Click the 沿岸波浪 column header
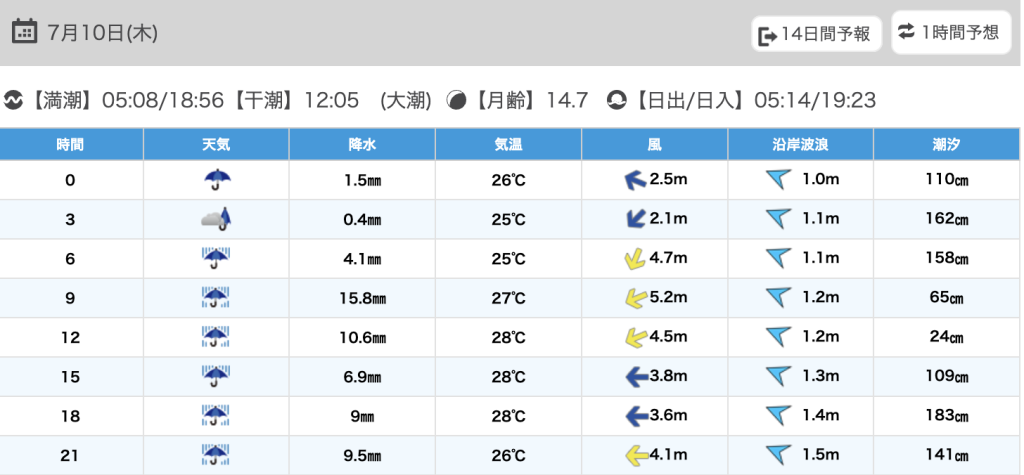The image size is (1024, 475). tap(800, 145)
